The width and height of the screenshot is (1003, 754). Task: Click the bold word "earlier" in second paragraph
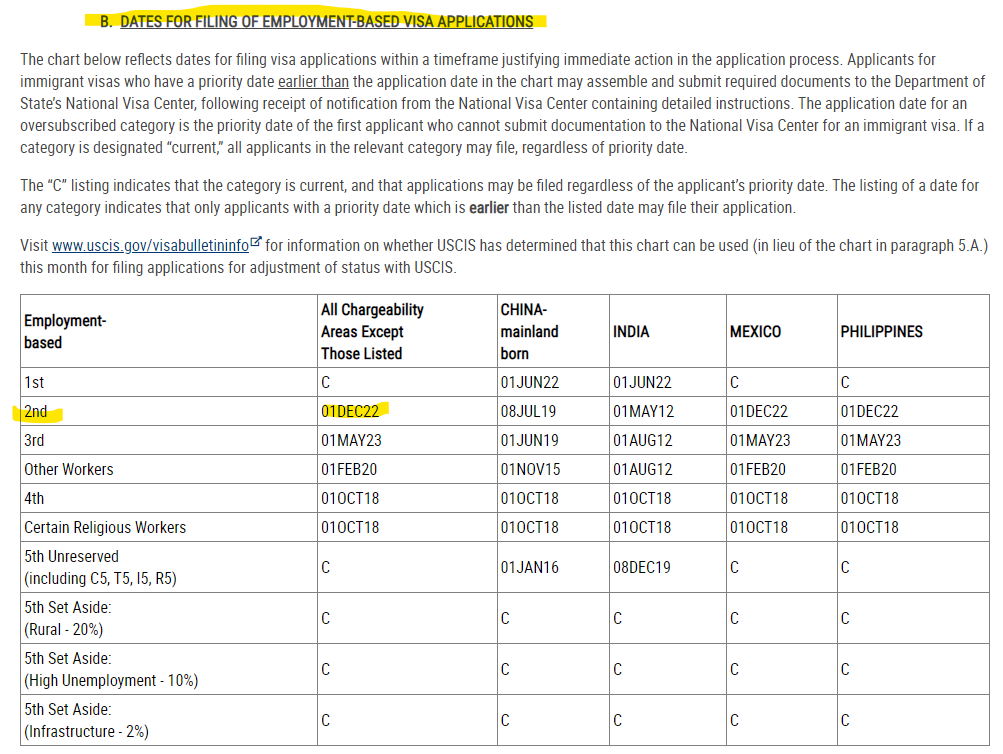pyautogui.click(x=489, y=208)
